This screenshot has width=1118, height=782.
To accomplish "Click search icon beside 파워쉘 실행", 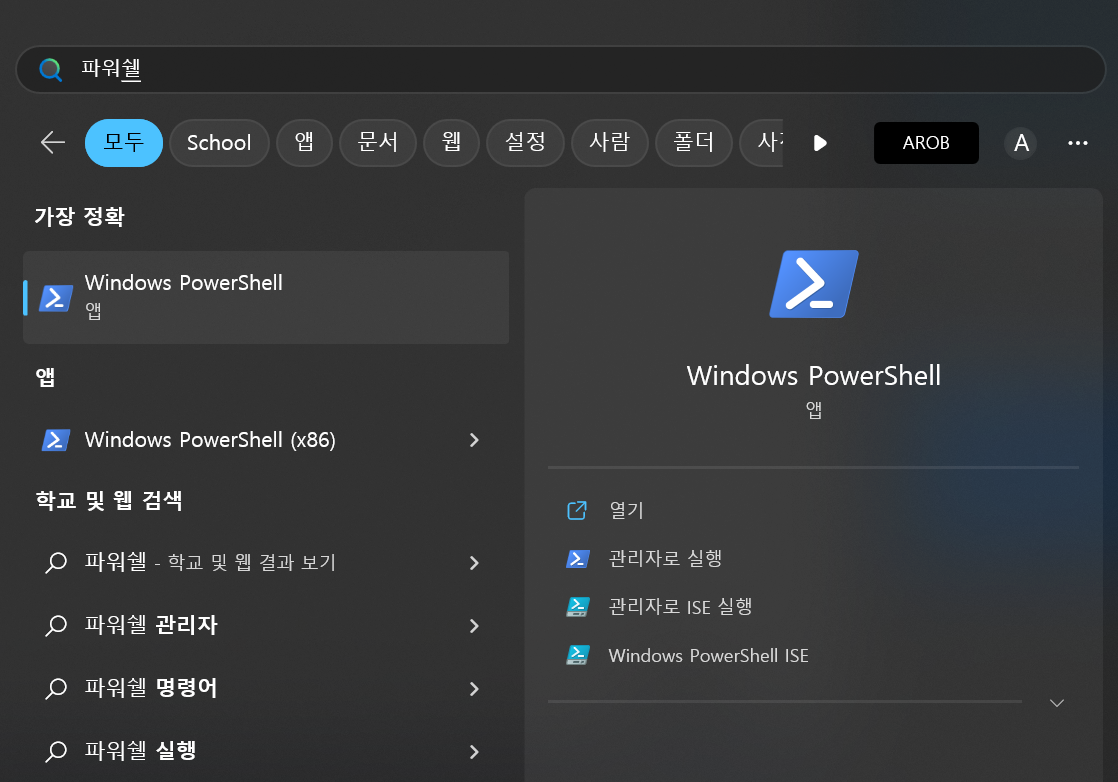I will point(56,751).
